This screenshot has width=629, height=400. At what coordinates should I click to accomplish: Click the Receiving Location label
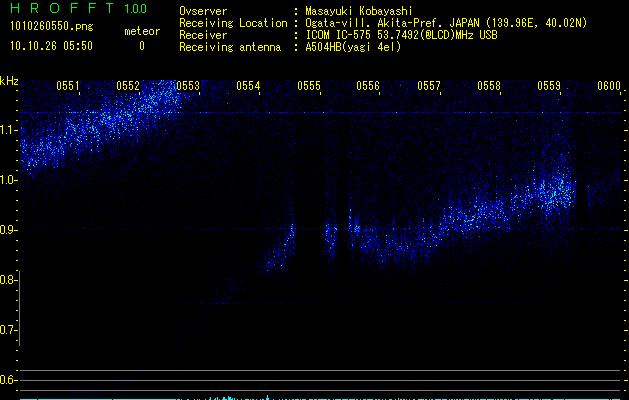coord(233,23)
